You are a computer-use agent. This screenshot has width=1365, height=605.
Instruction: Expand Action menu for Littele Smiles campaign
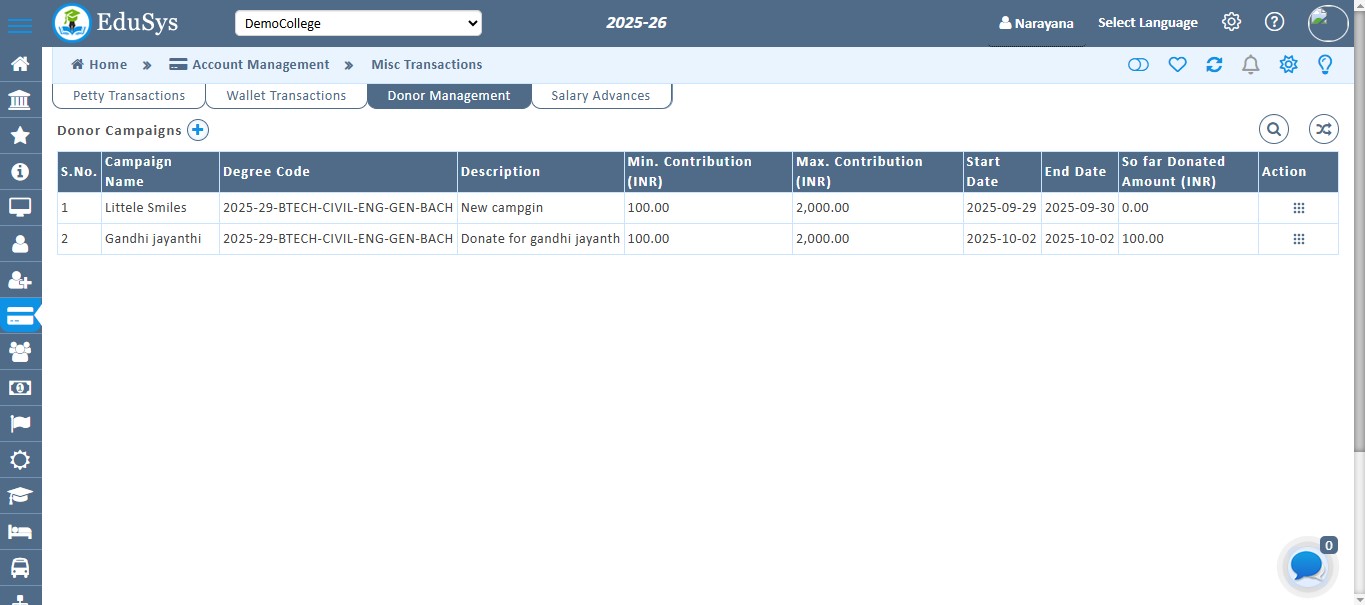(x=1298, y=208)
